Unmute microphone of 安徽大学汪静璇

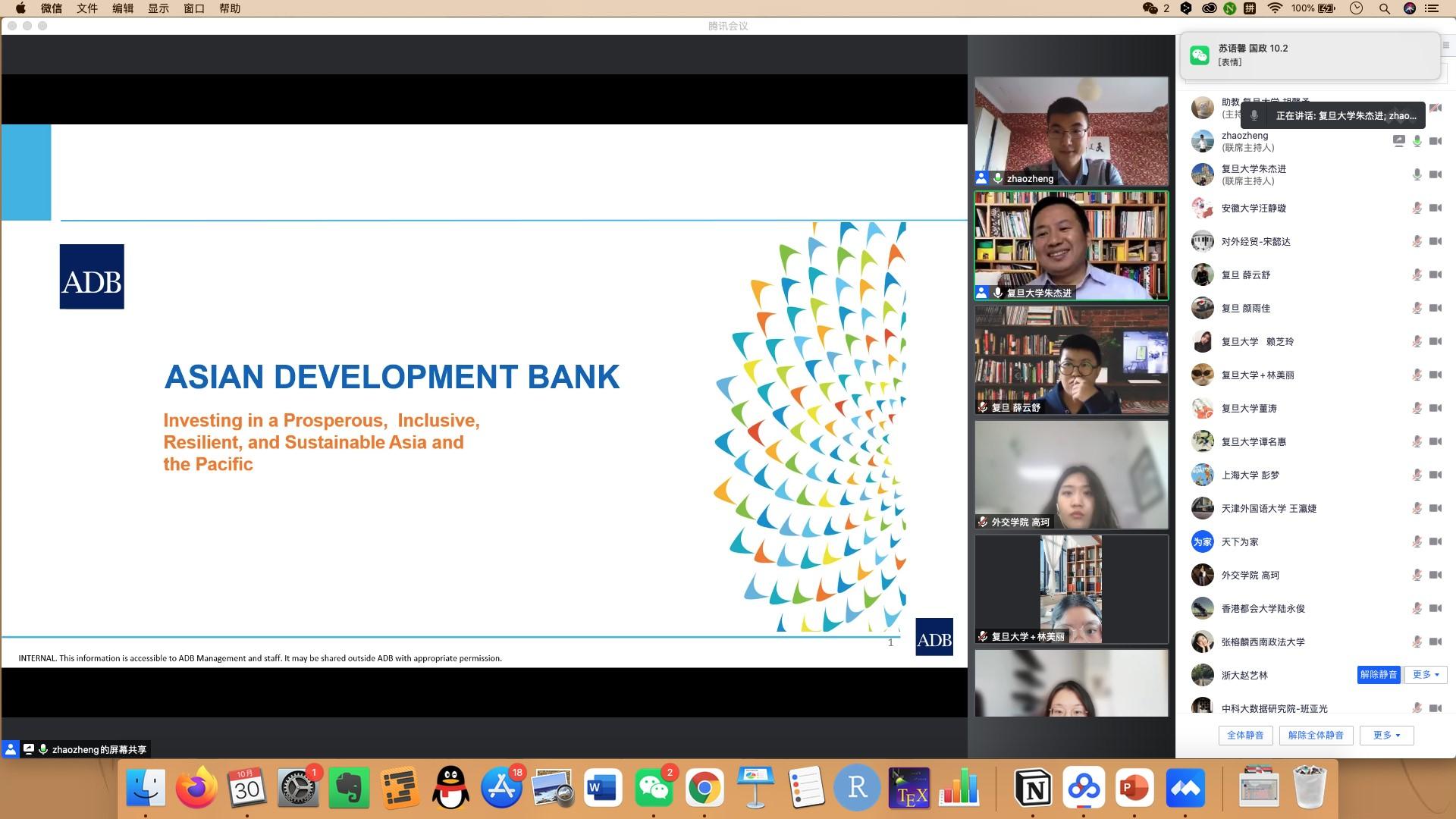point(1417,208)
